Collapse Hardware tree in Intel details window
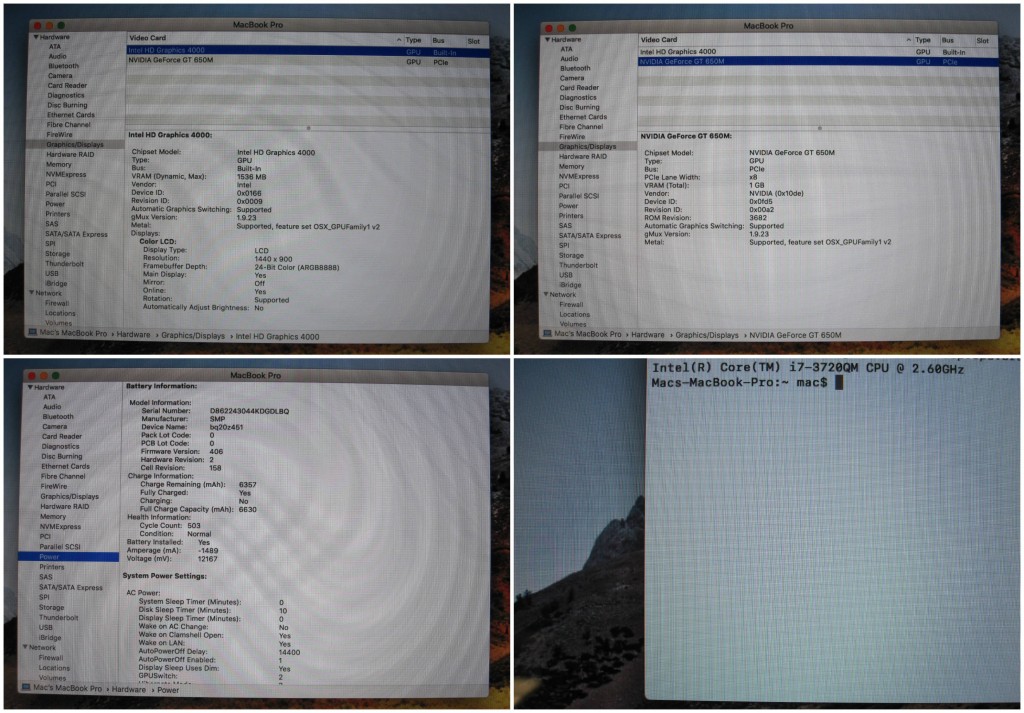The width and height of the screenshot is (1024, 713). [x=36, y=37]
